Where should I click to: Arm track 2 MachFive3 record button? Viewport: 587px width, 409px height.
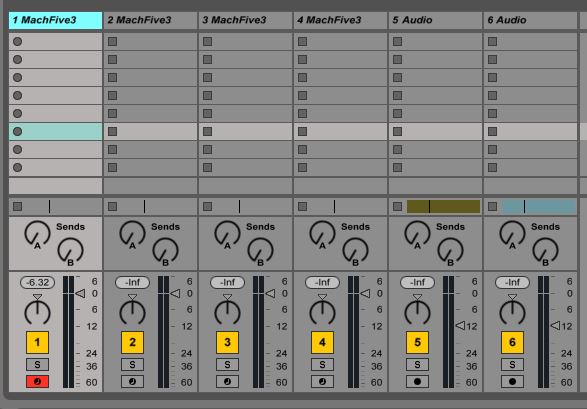pos(133,381)
